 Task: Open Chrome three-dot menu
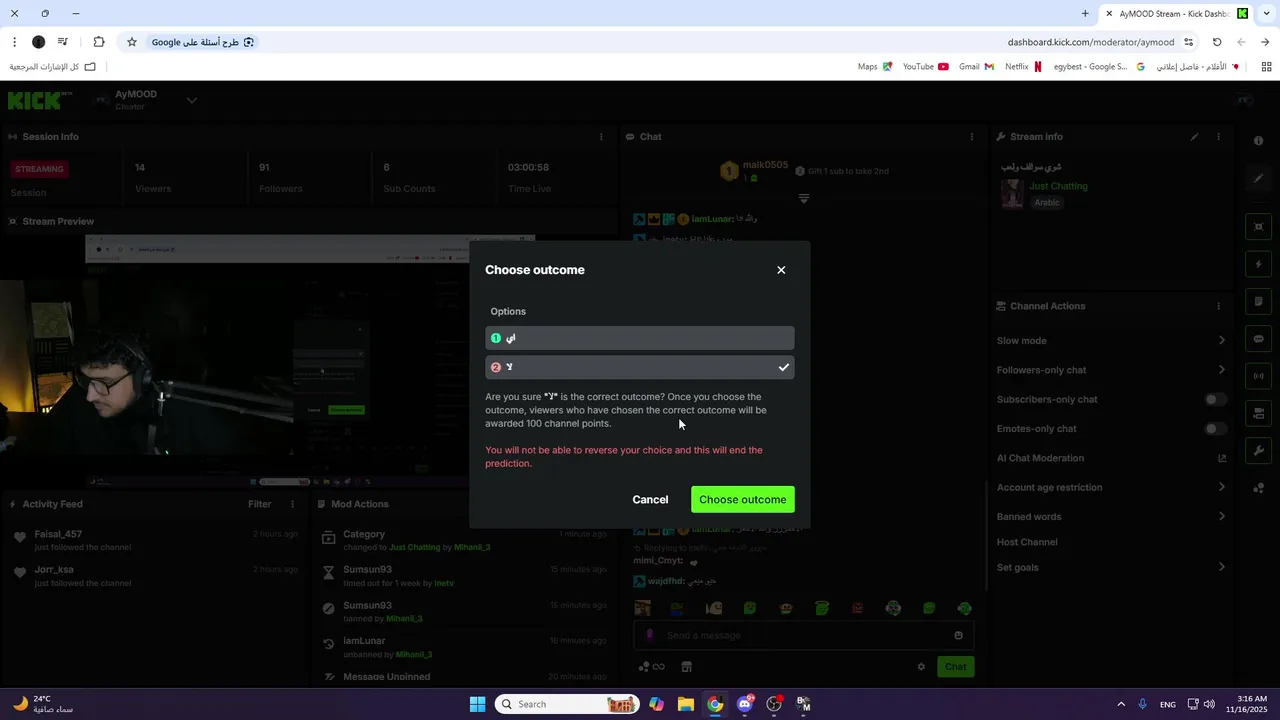(x=14, y=42)
